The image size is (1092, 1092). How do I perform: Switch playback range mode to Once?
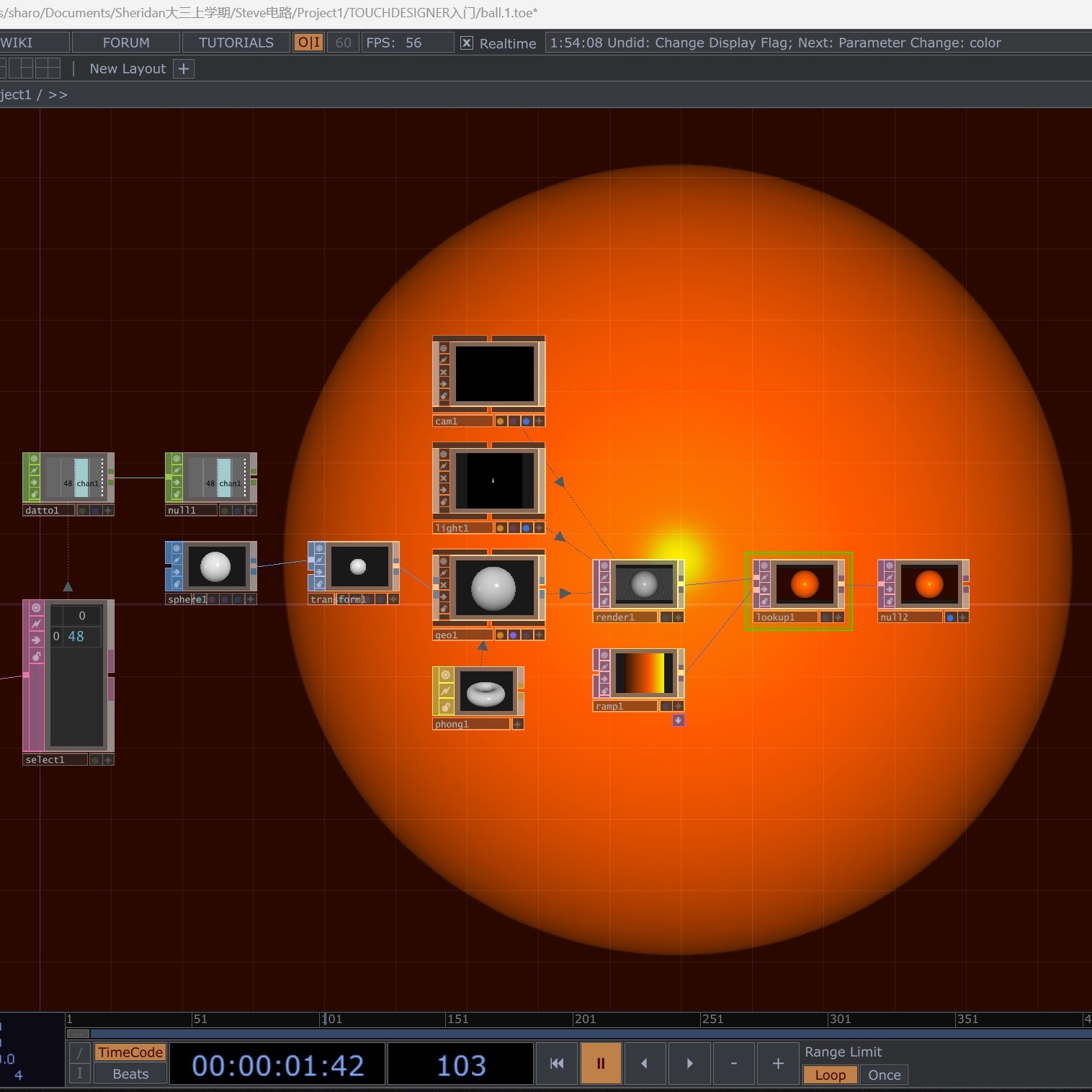[883, 1075]
